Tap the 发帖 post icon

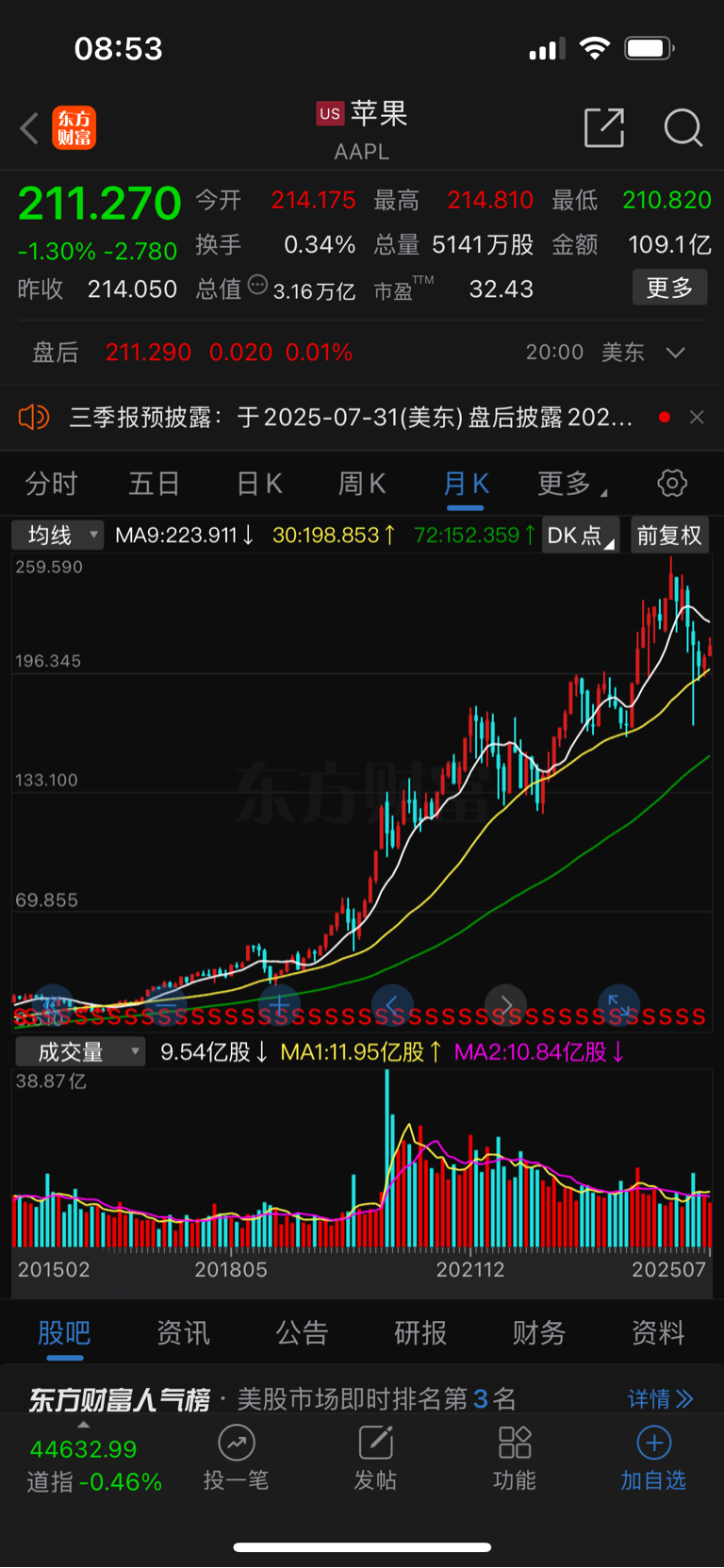pyautogui.click(x=375, y=1443)
